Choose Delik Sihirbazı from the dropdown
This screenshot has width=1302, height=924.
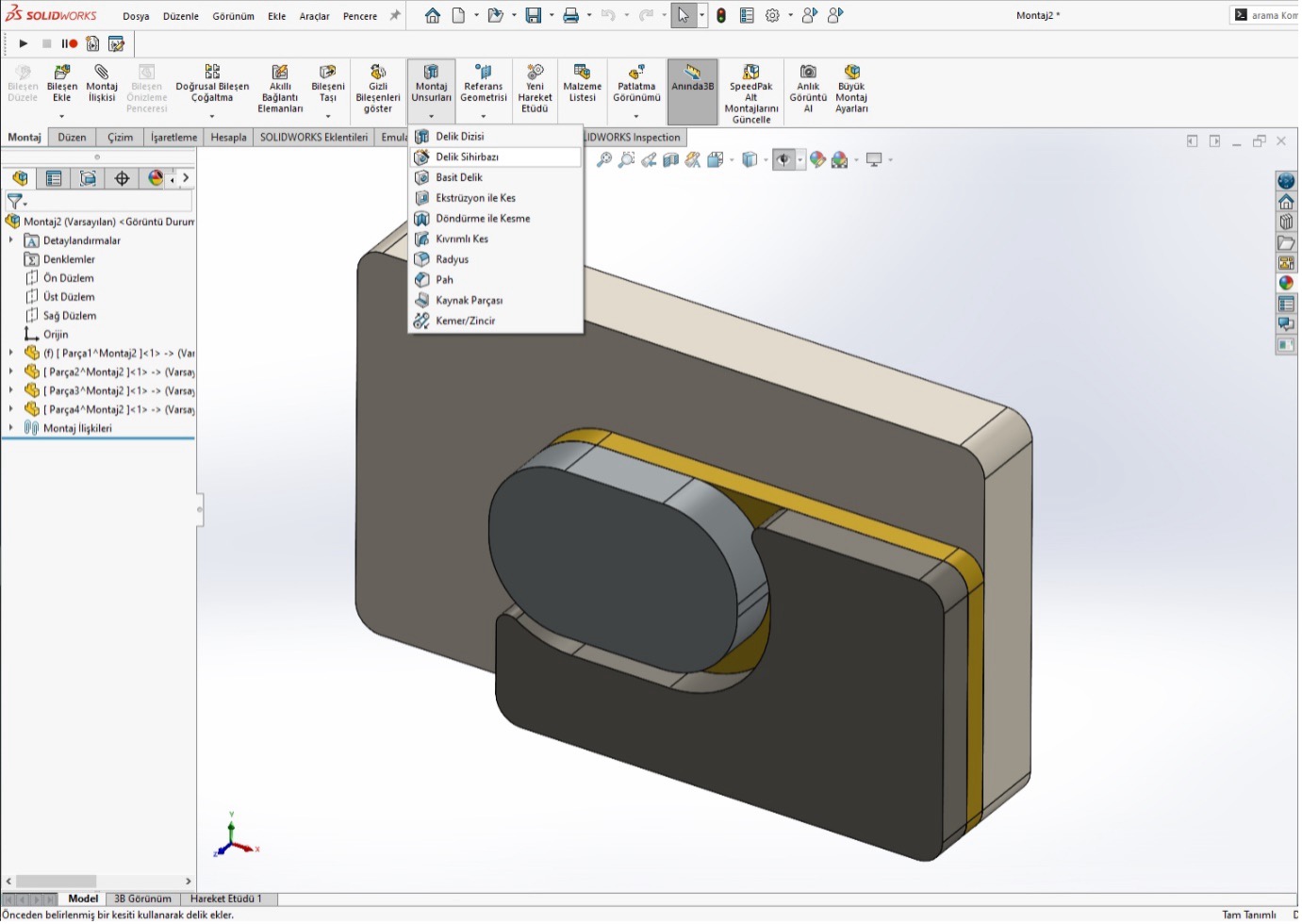[496, 157]
